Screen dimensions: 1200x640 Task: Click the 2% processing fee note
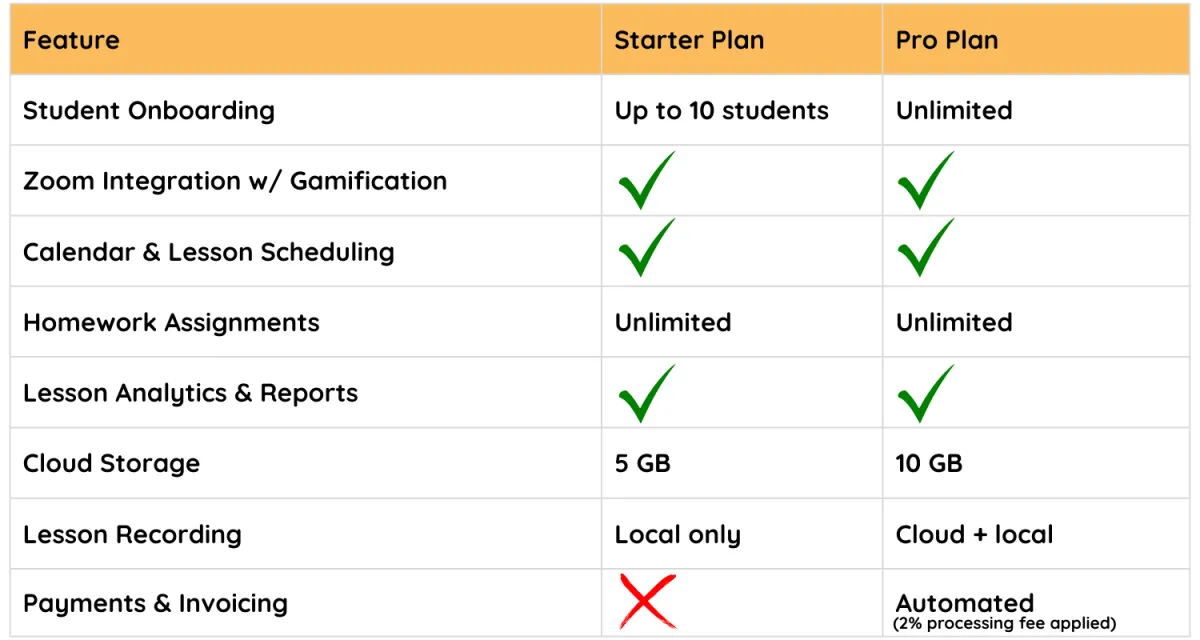coord(1005,624)
